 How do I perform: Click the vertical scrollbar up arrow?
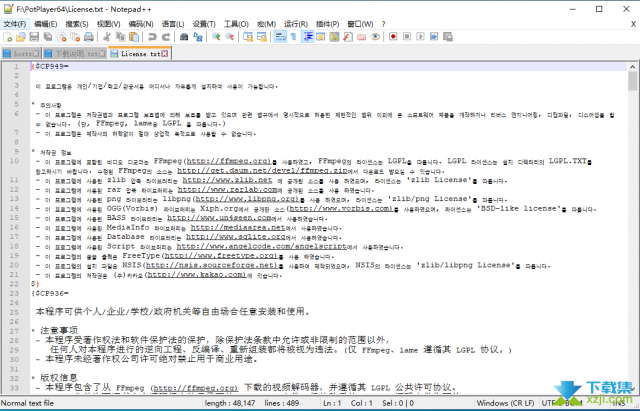tap(632, 67)
